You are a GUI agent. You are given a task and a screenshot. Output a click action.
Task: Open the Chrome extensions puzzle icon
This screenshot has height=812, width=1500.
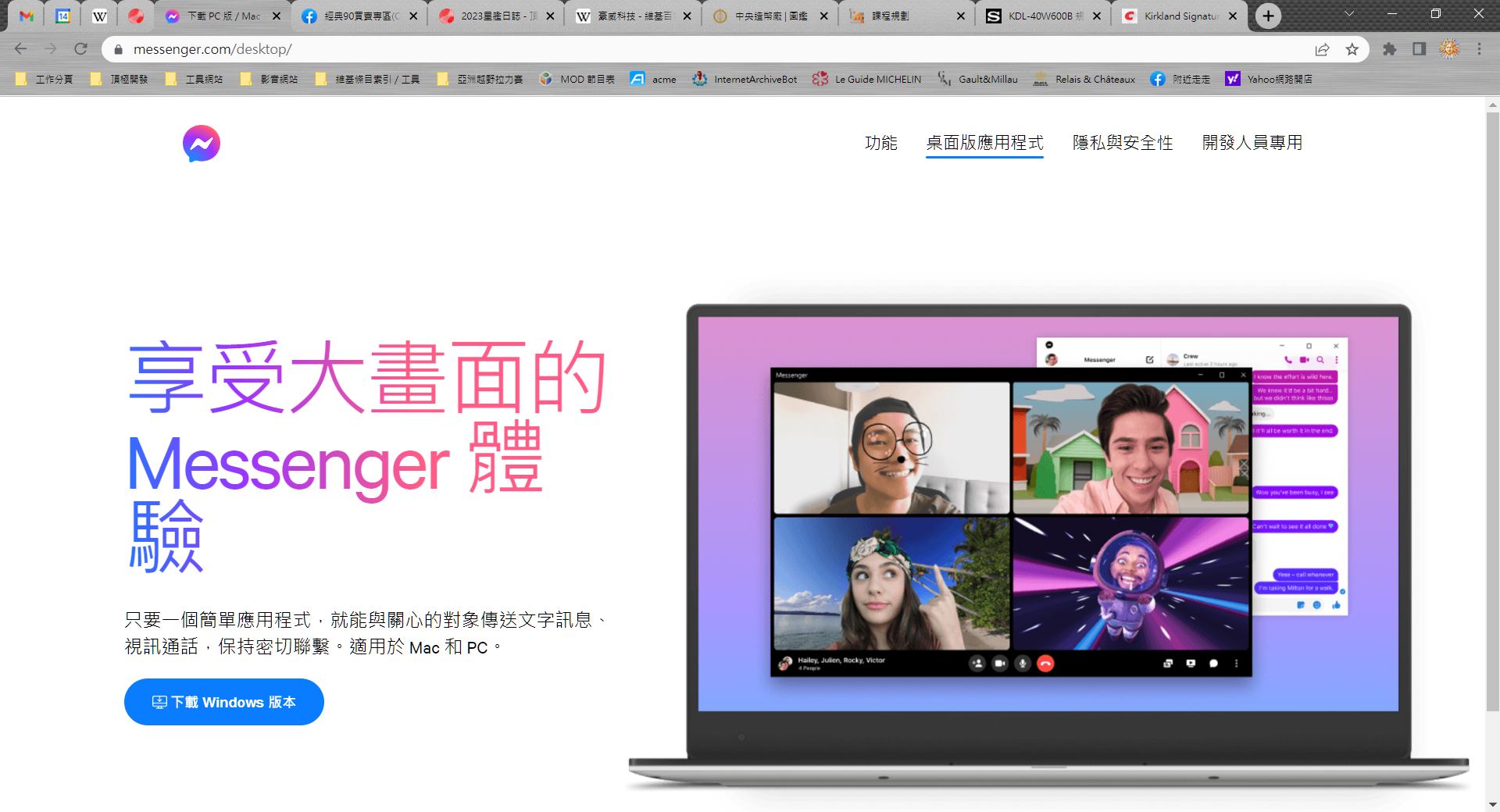[x=1389, y=49]
